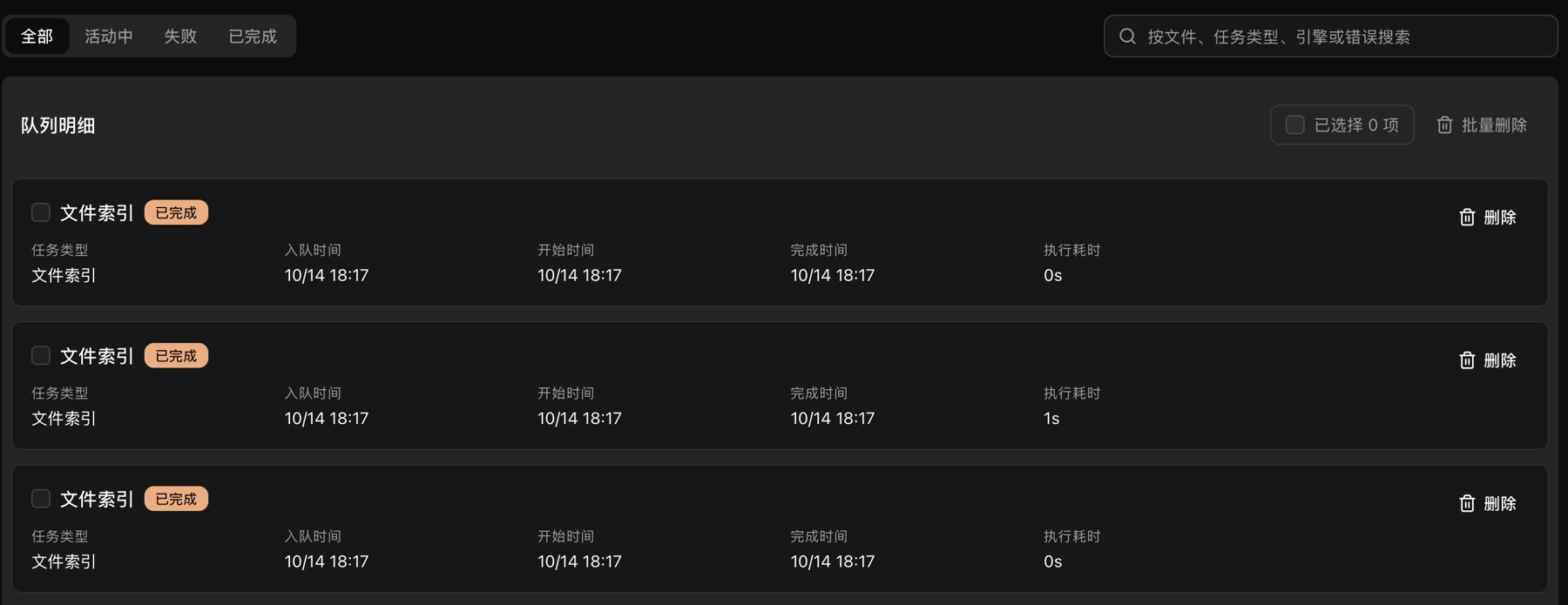Show the 已完成 tab

253,37
